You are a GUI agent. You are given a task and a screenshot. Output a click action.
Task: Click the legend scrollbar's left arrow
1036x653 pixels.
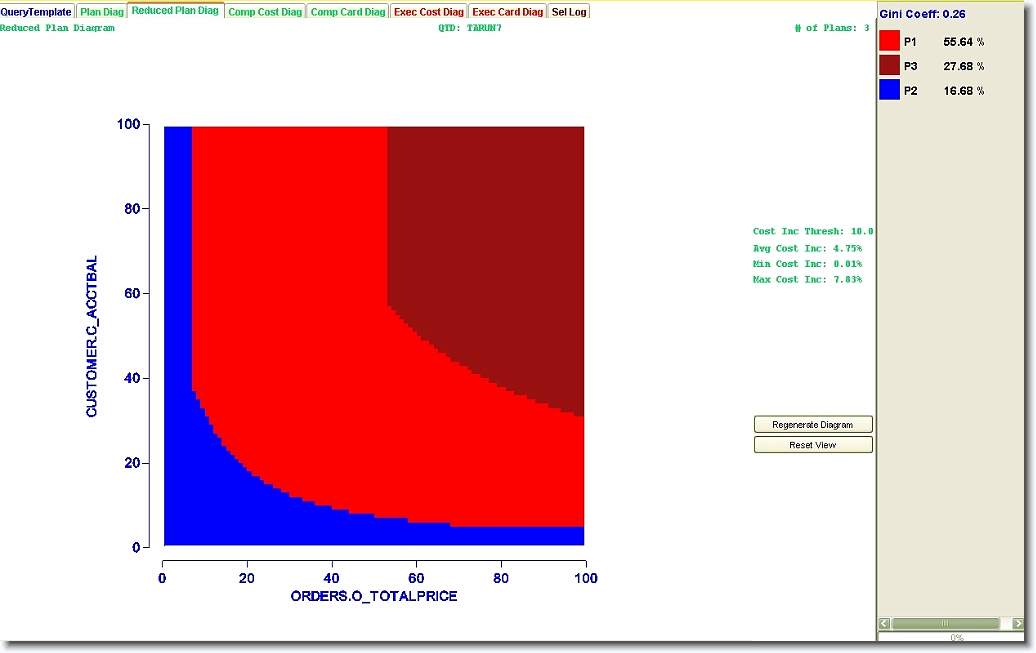[885, 624]
